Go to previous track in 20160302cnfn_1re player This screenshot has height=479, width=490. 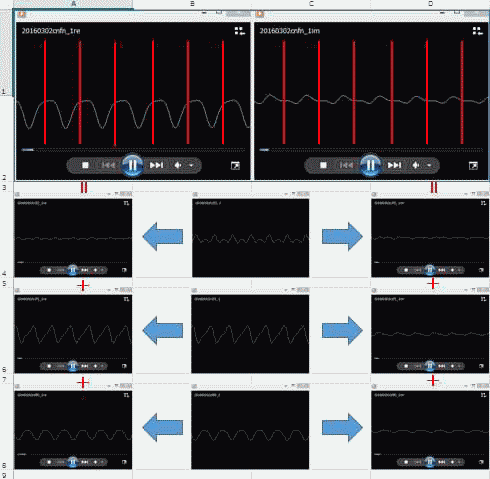pos(108,165)
